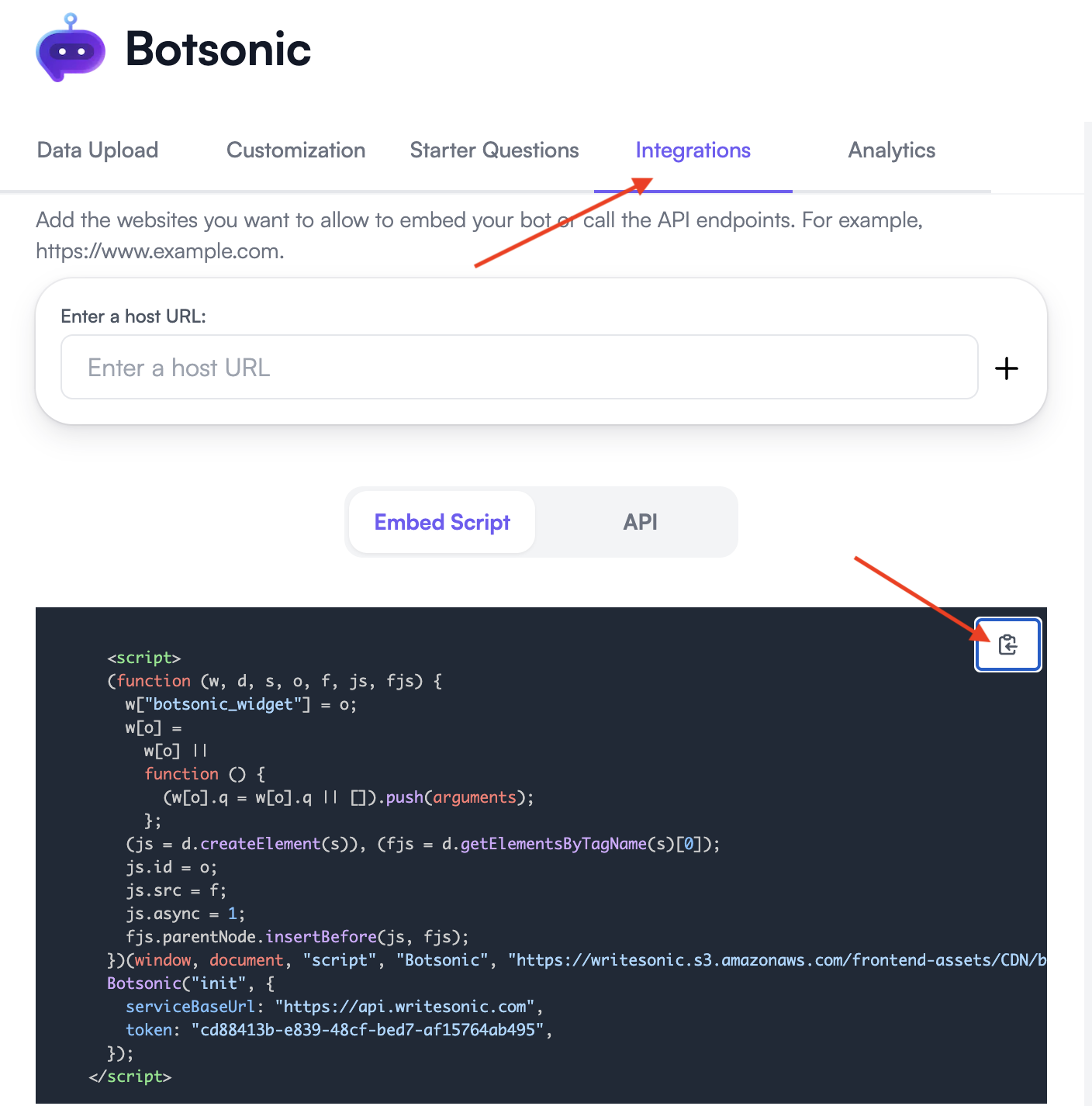The width and height of the screenshot is (1092, 1106).
Task: Select the Integrations tab
Action: (693, 150)
